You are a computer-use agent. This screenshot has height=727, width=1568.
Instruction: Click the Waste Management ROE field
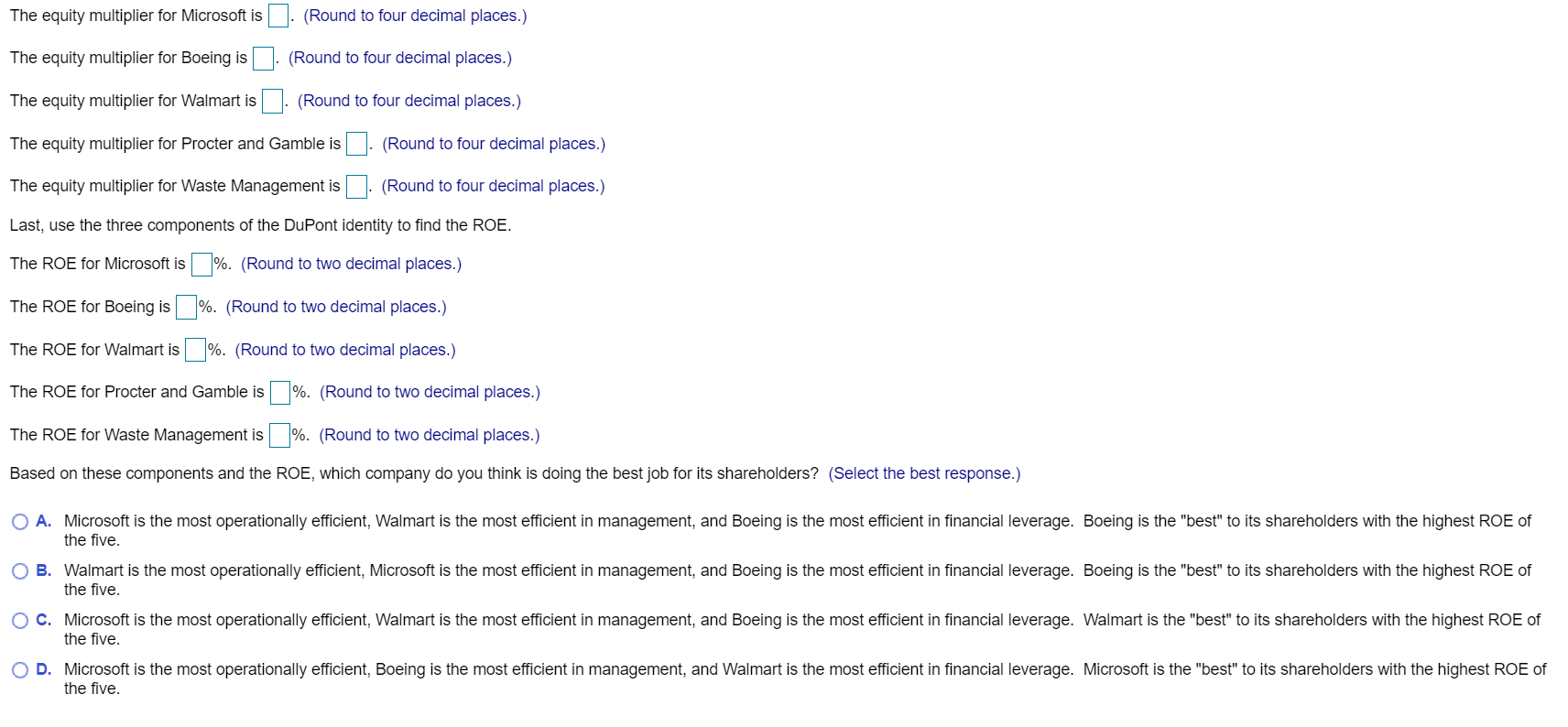(279, 435)
